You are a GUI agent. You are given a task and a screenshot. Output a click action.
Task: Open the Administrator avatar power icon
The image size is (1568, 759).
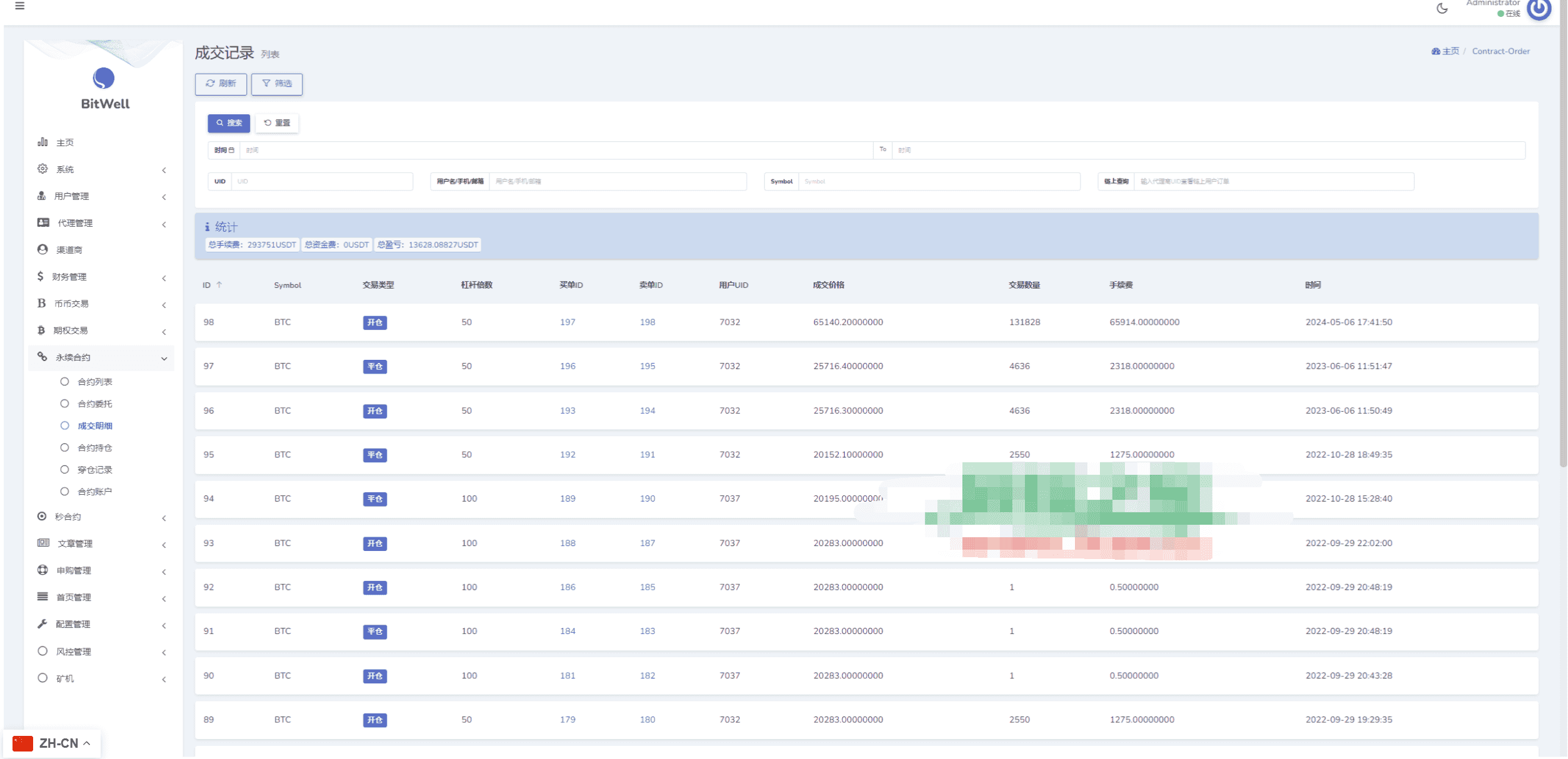(1539, 9)
